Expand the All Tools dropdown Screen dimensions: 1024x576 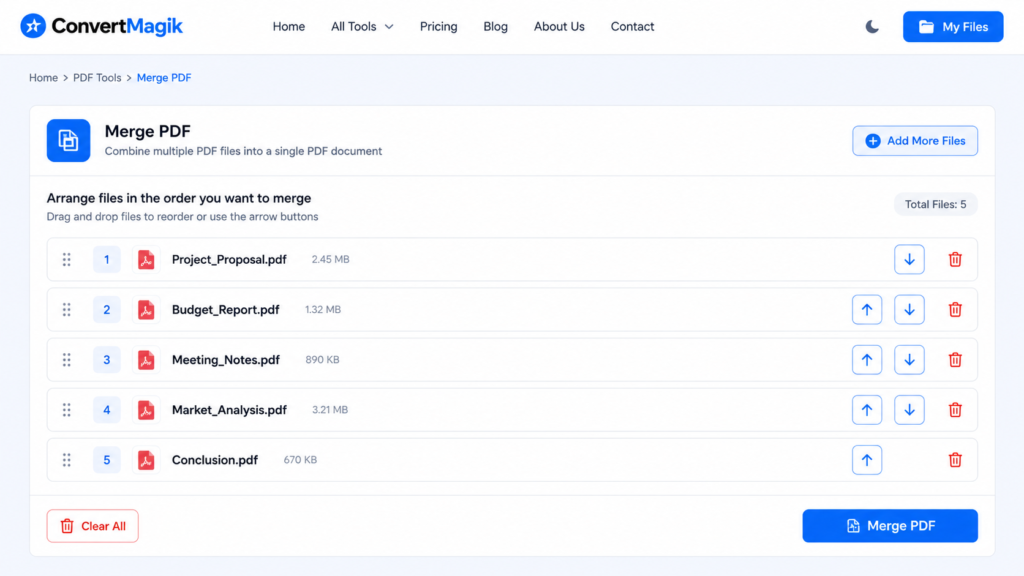pos(362,27)
